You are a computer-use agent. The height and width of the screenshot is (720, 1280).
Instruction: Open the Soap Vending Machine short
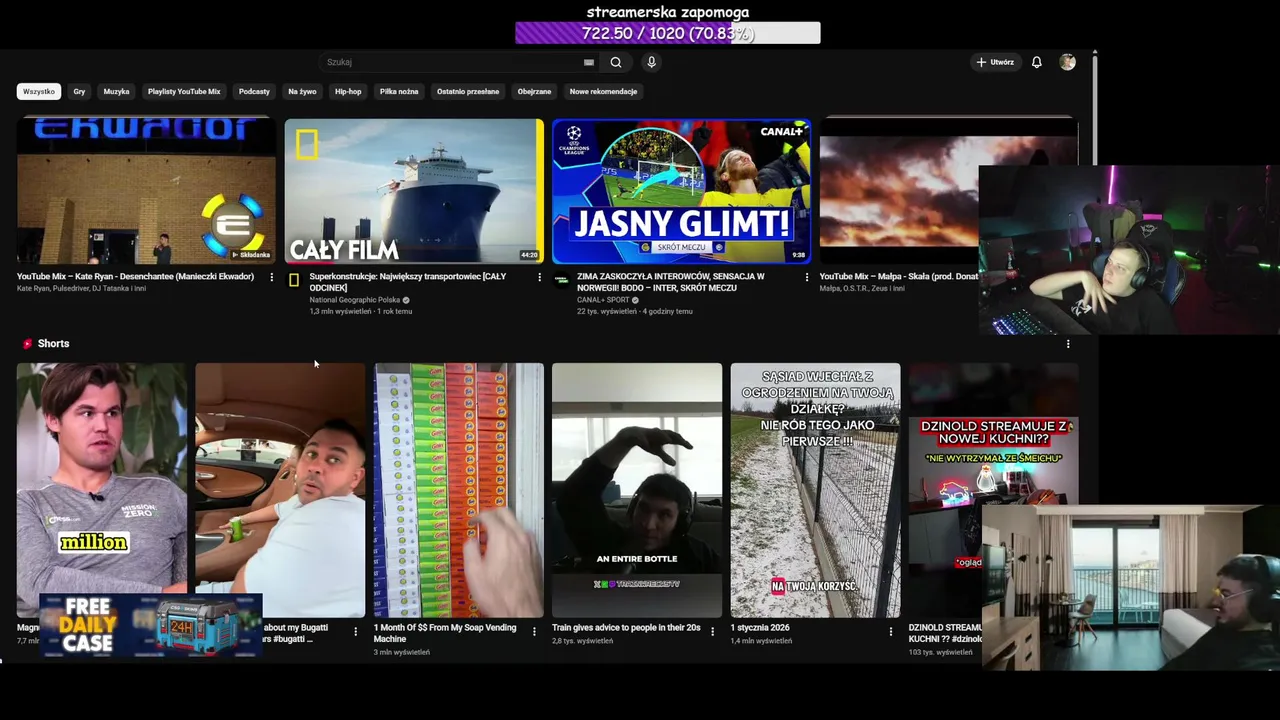(459, 490)
